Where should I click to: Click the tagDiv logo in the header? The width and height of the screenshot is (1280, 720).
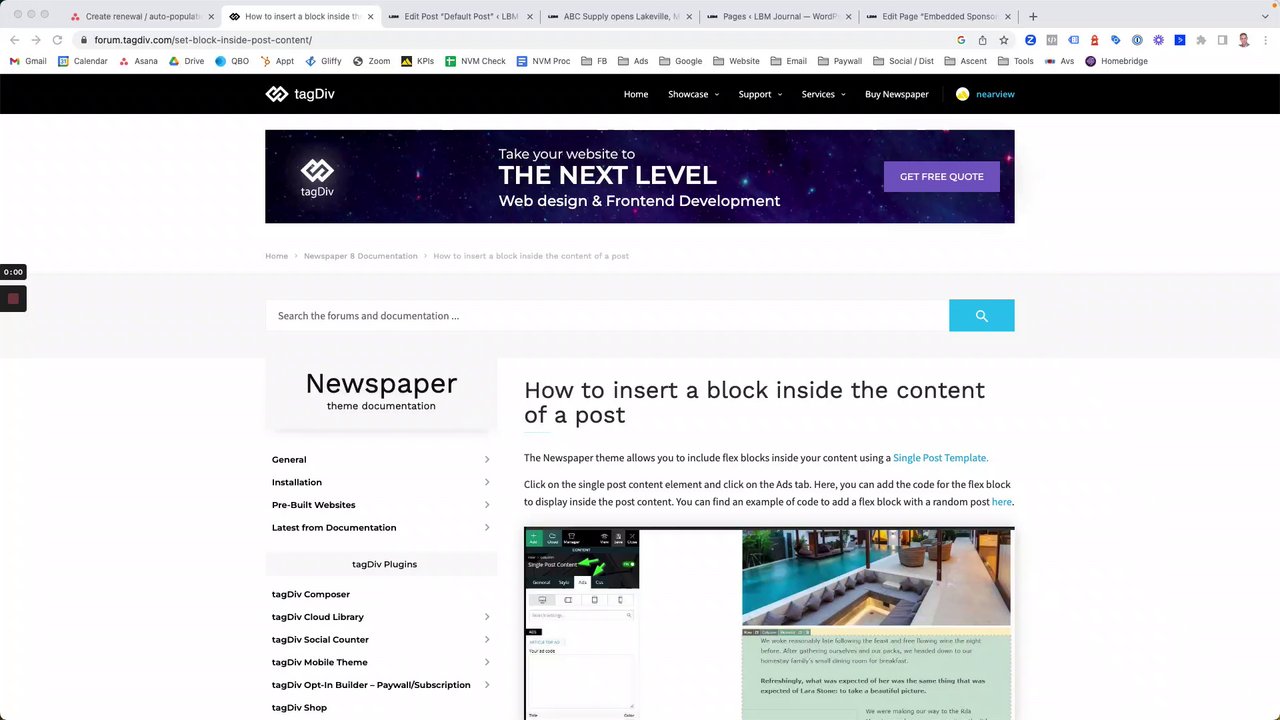click(300, 94)
